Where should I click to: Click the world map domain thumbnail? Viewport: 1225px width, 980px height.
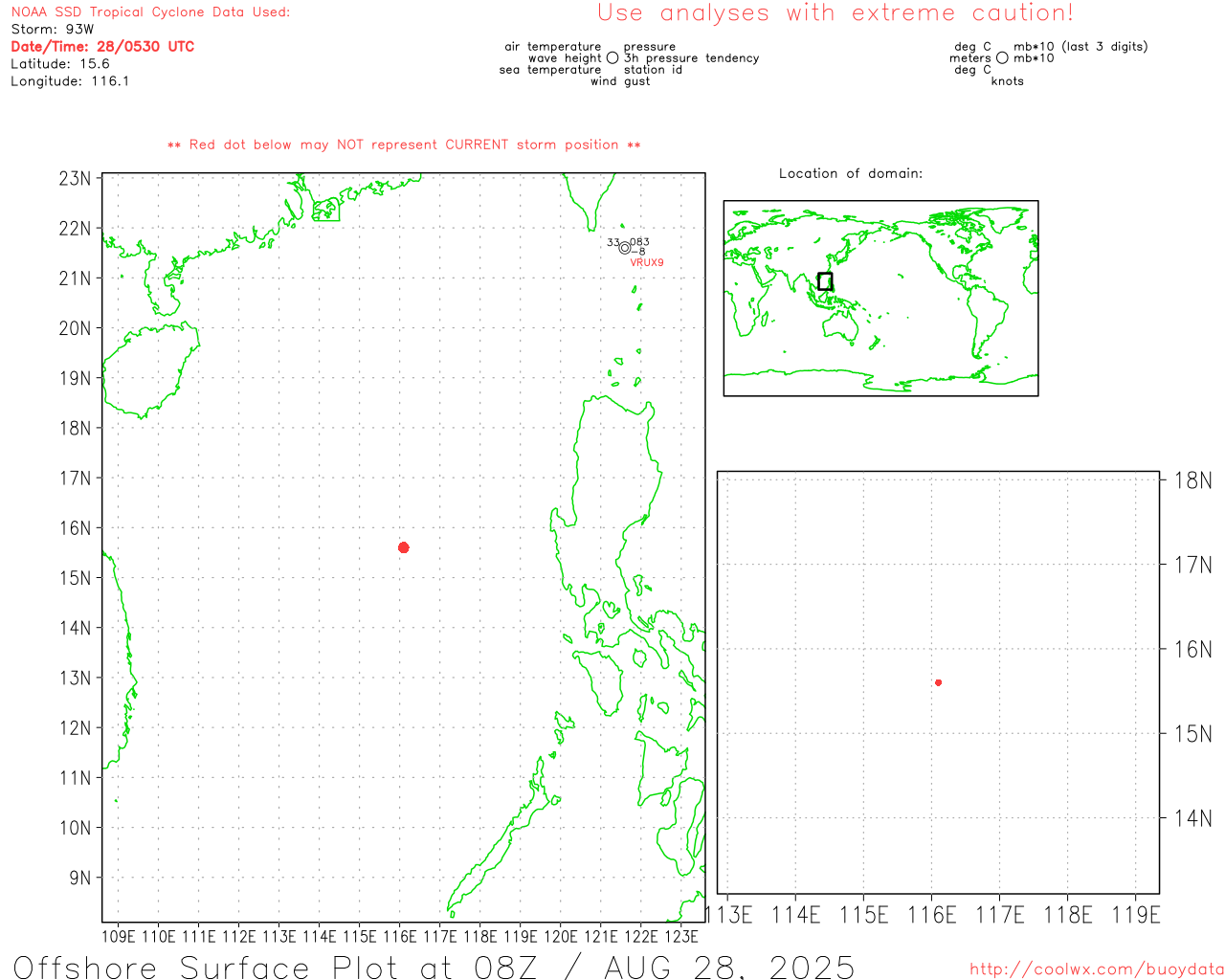(880, 298)
